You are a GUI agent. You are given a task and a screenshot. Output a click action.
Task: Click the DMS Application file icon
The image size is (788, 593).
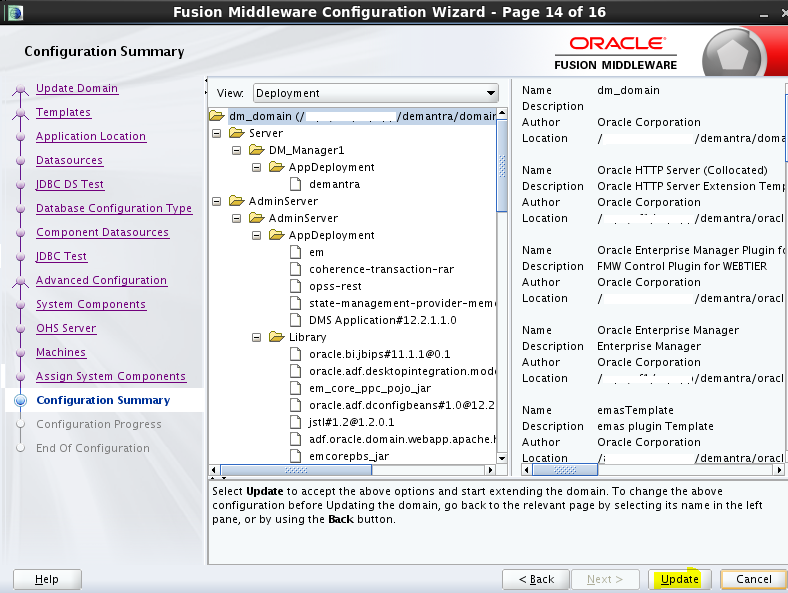(296, 320)
